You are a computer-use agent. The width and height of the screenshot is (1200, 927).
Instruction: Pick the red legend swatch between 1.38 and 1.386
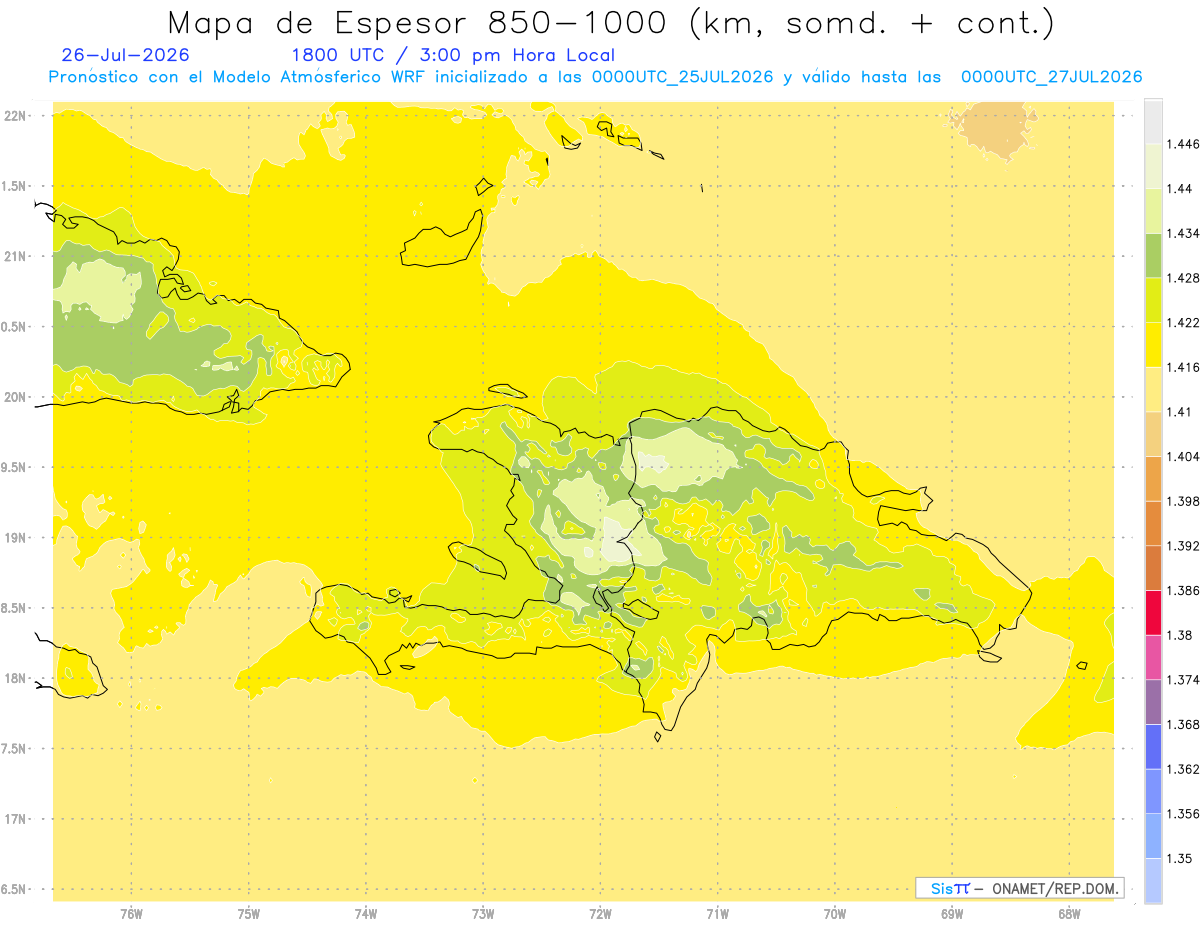(x=1153, y=612)
